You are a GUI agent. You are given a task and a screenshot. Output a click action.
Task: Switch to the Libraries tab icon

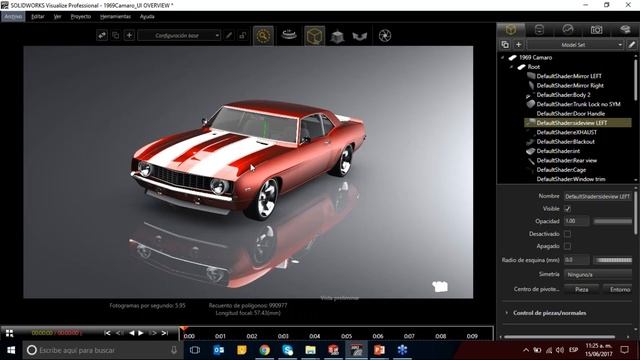coord(625,29)
